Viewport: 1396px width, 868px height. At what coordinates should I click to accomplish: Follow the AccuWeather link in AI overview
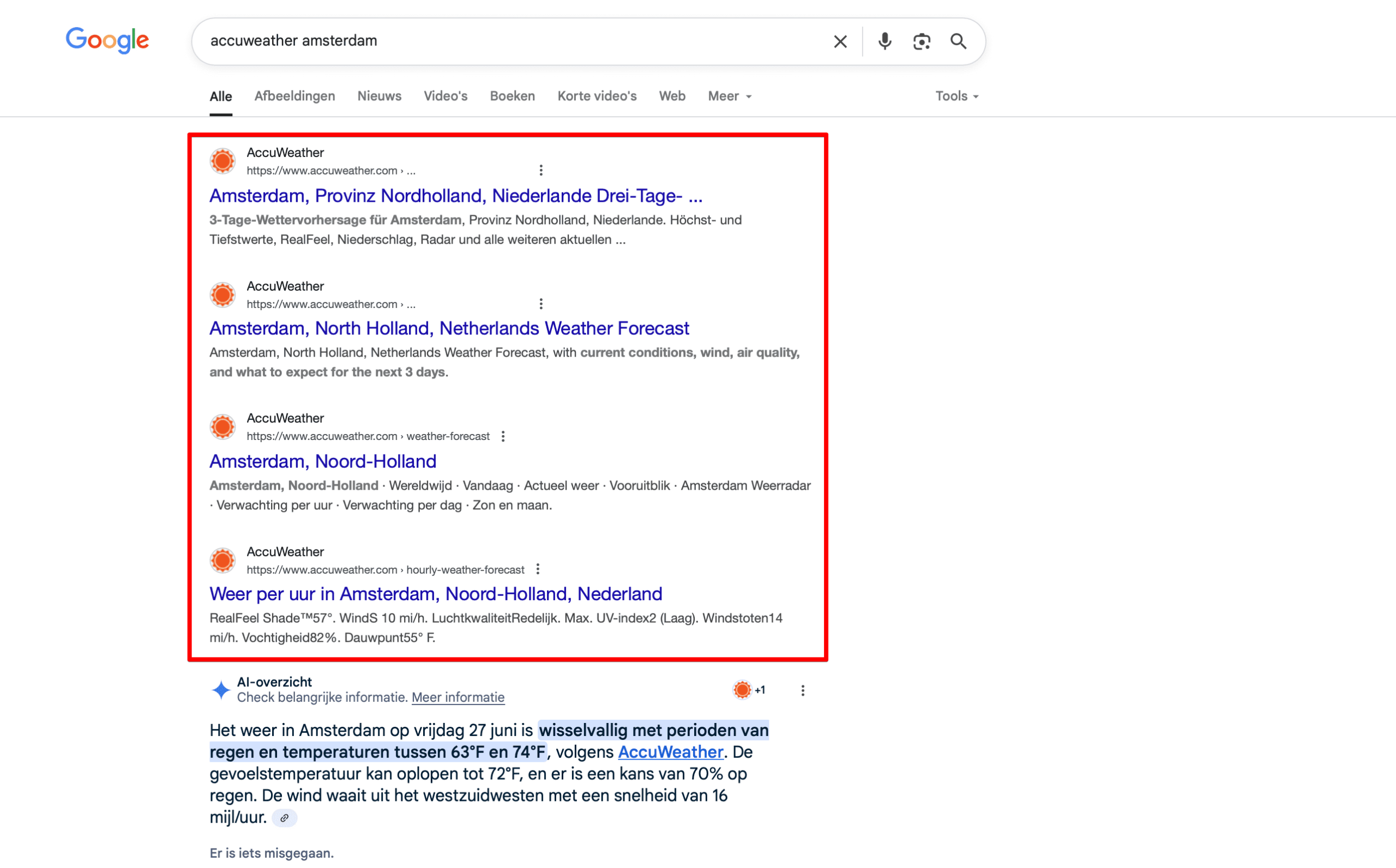tap(670, 752)
